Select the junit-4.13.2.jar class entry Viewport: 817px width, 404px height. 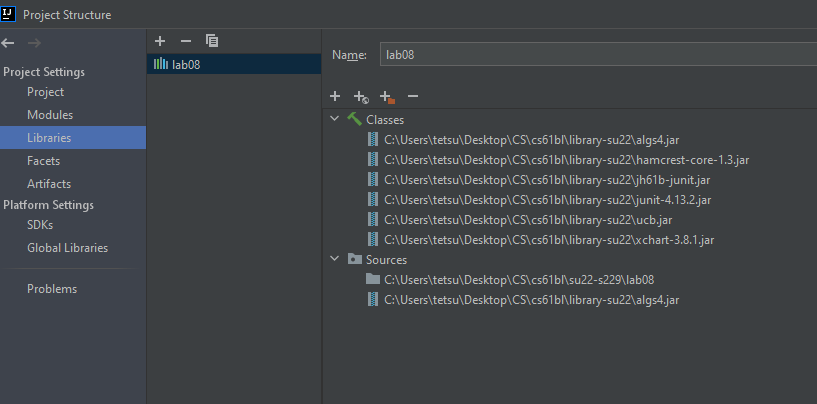click(x=547, y=199)
